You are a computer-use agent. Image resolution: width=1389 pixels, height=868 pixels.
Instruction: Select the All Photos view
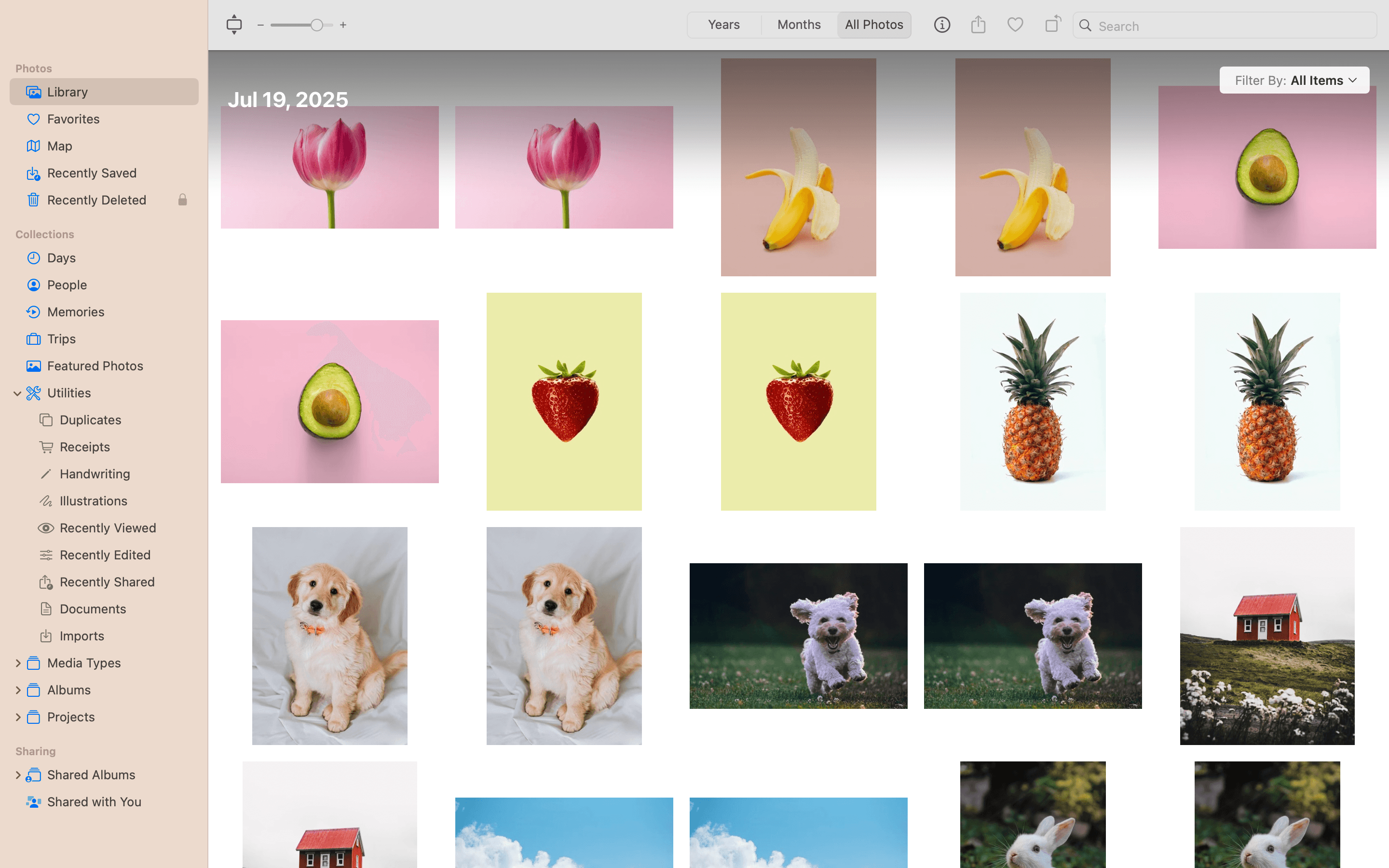tap(873, 25)
